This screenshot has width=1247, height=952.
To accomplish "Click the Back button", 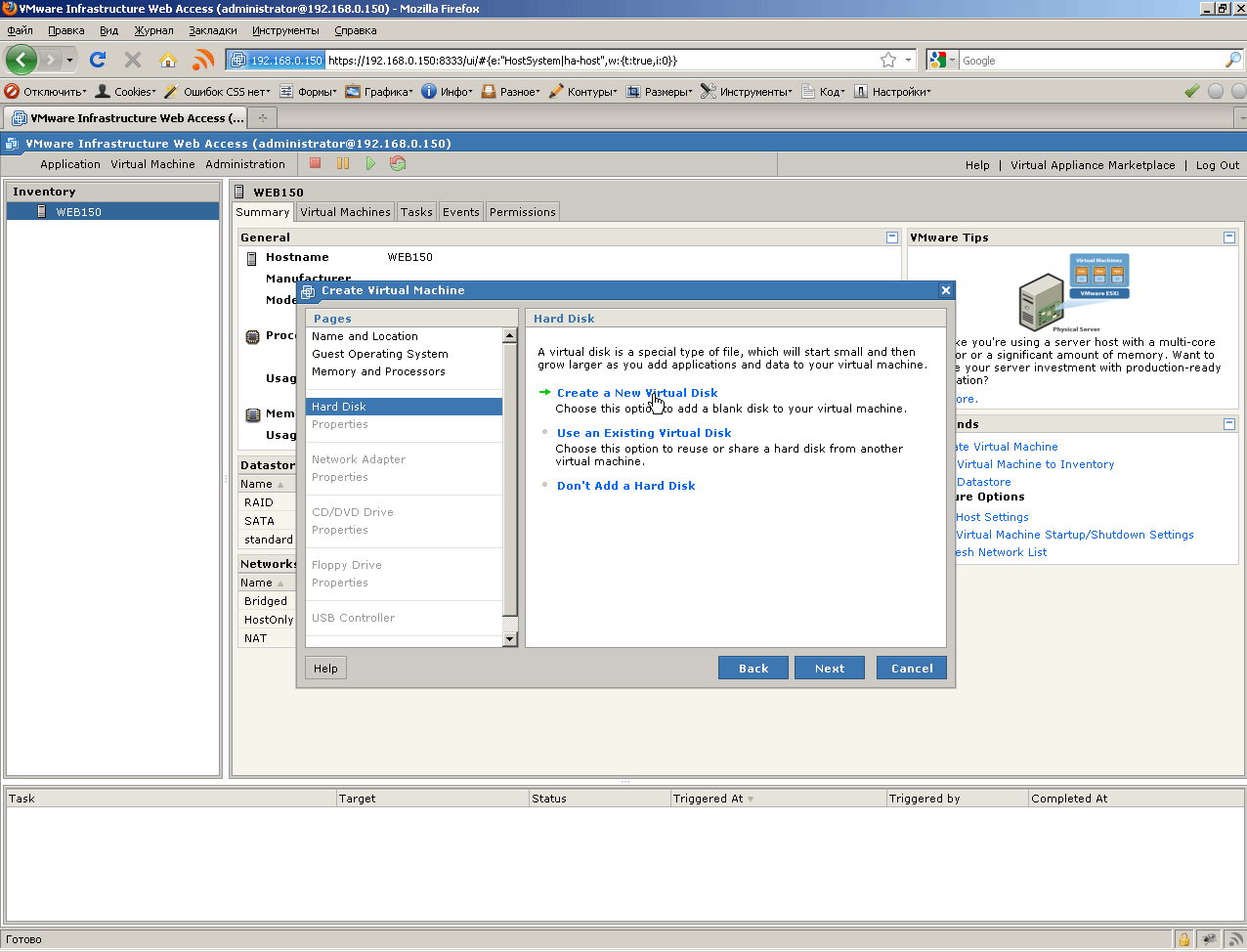I will 753,668.
